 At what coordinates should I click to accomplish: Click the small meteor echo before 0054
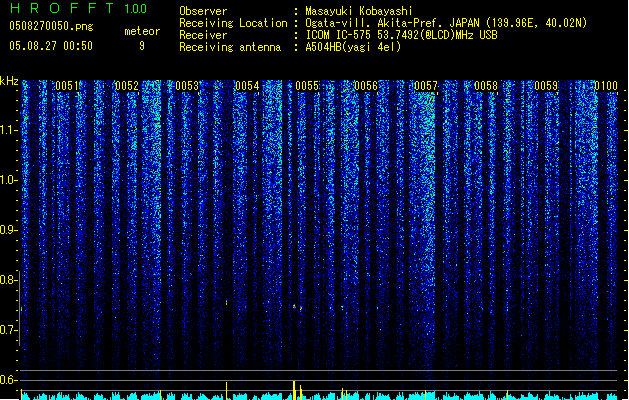[227, 302]
